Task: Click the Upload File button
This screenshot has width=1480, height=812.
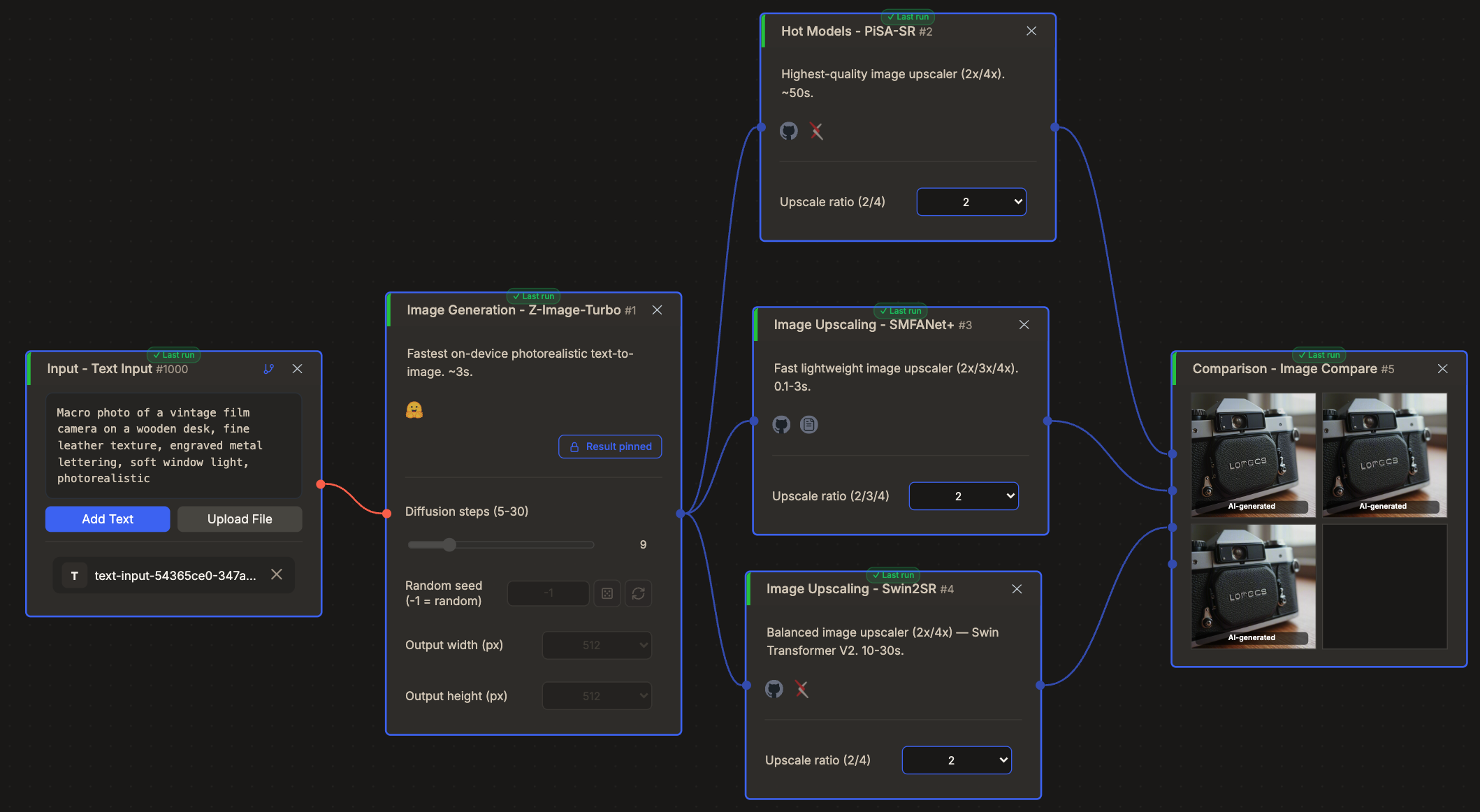Action: (x=240, y=519)
